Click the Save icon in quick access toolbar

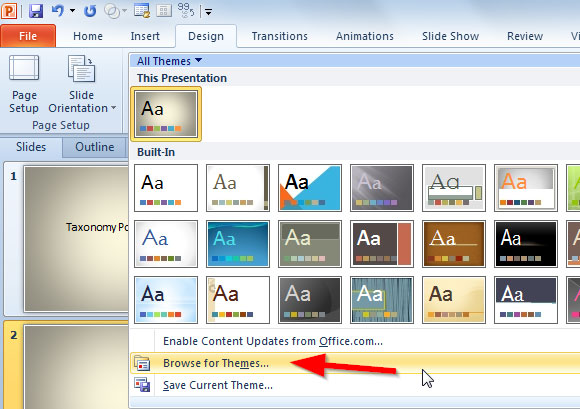36,11
